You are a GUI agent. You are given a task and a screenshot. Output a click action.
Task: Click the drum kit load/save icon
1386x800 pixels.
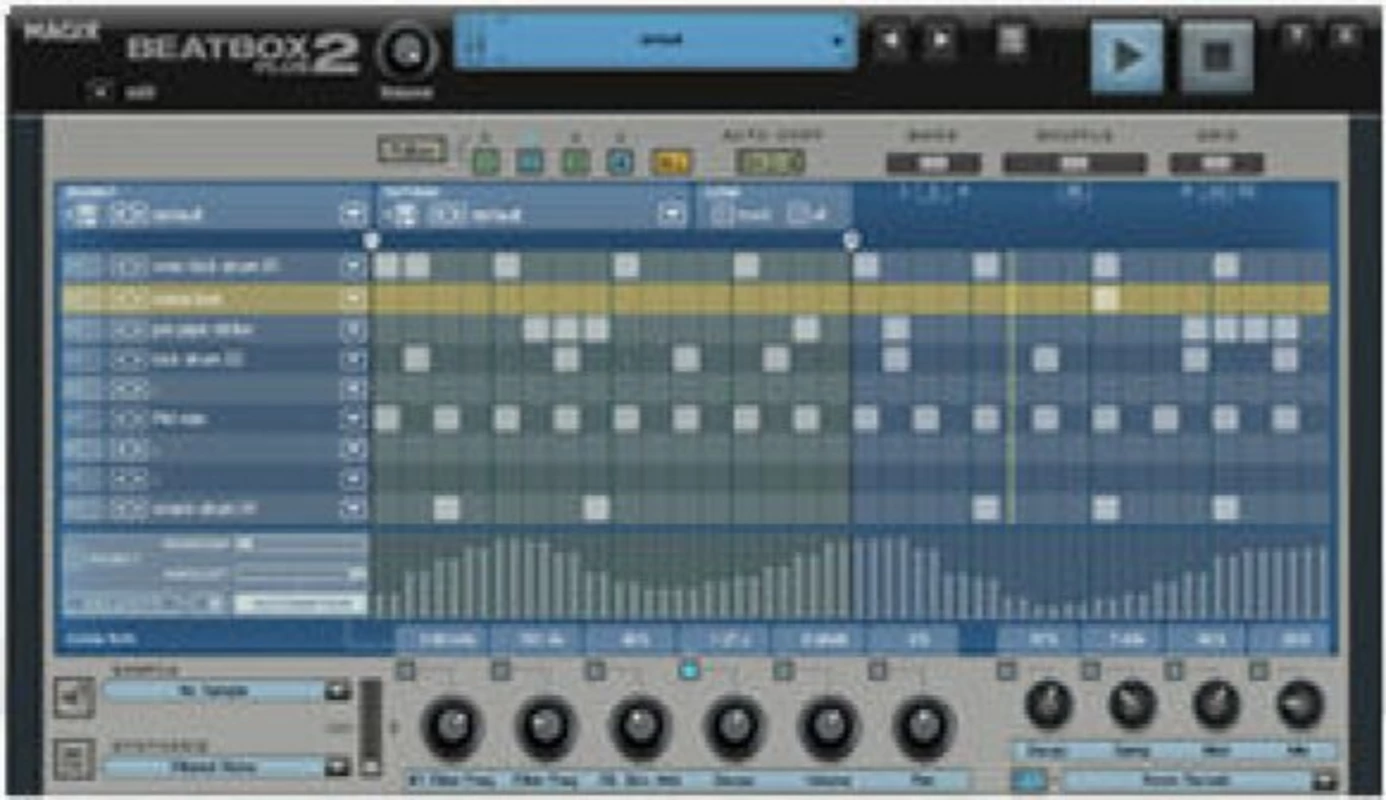point(84,214)
